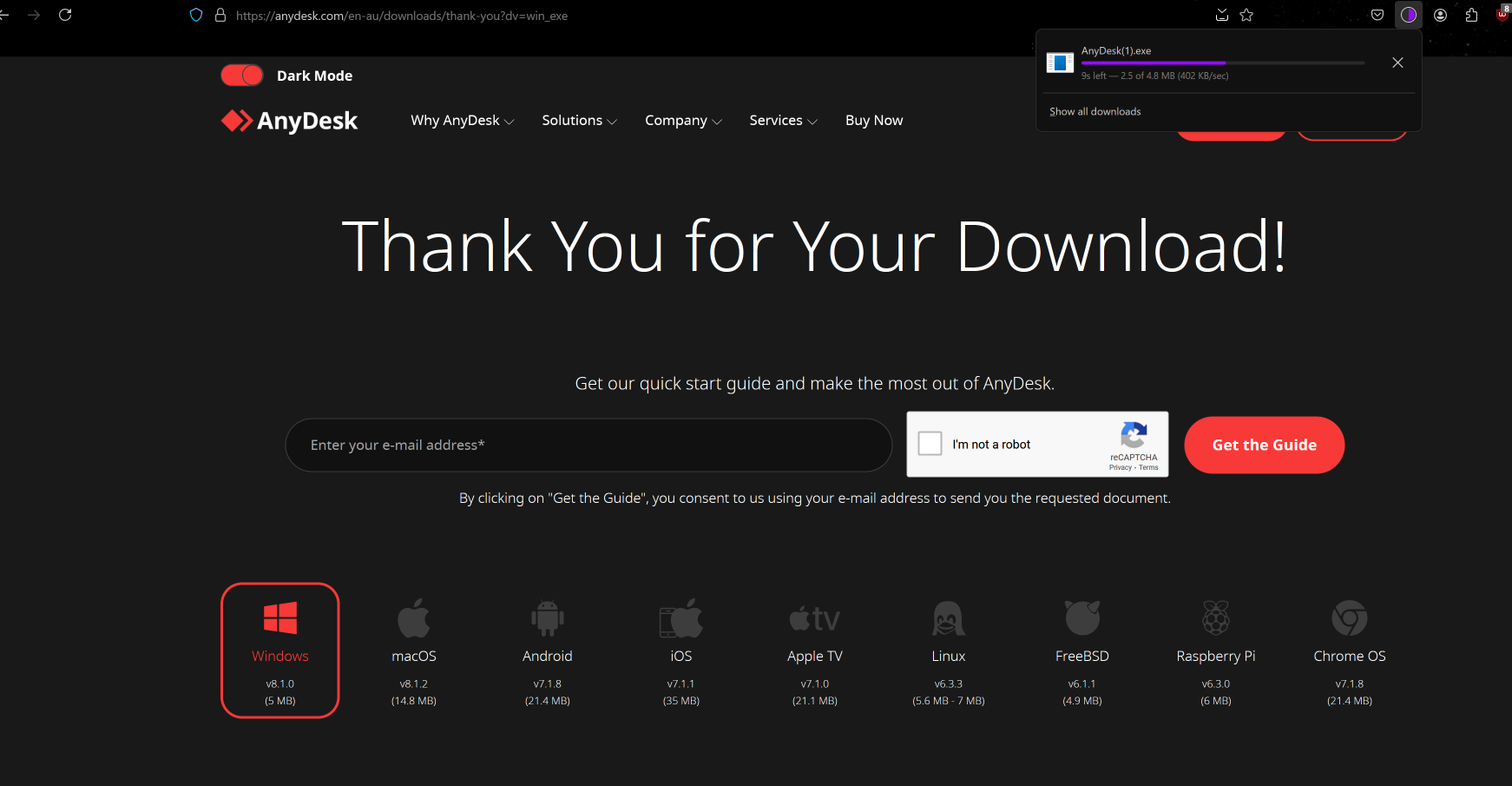Viewport: 1512px width, 786px height.
Task: Select the Chrome OS icon
Action: (x=1349, y=618)
